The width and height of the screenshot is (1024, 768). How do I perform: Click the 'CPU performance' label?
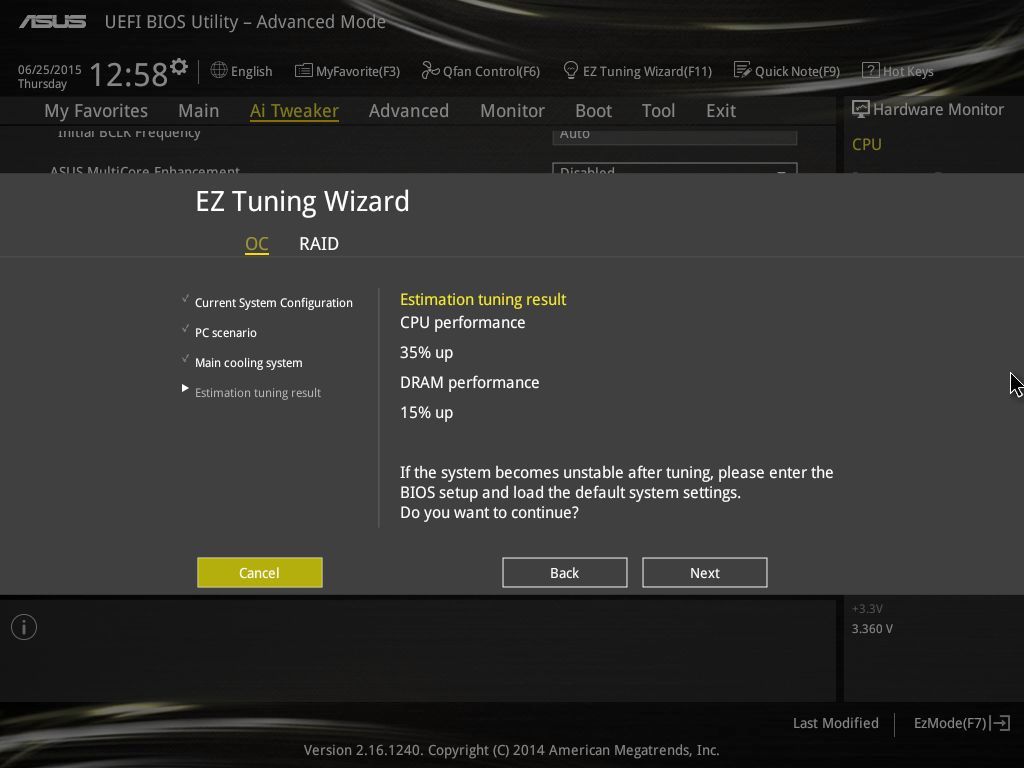click(x=462, y=323)
